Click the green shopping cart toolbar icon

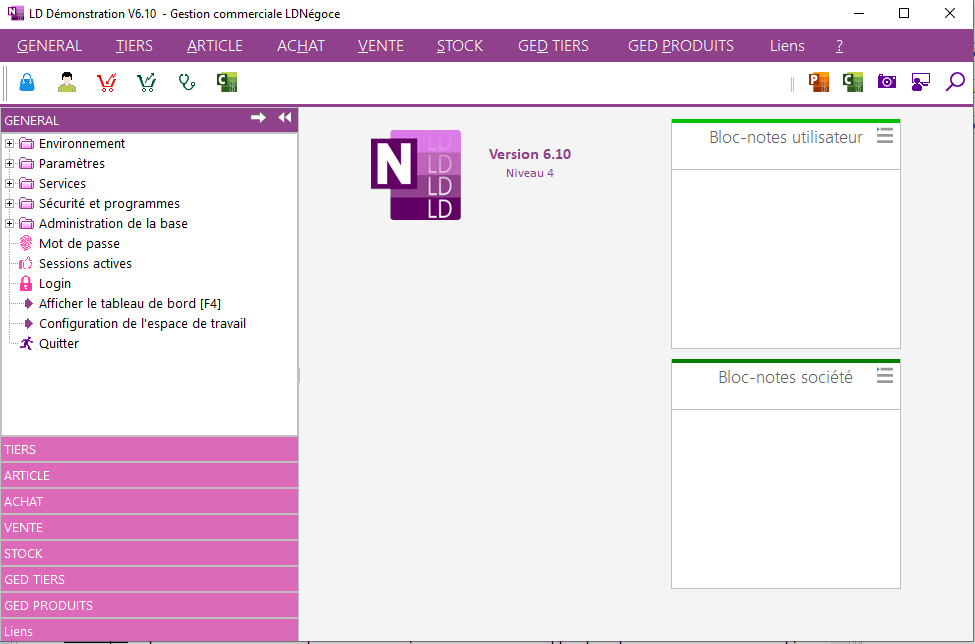pyautogui.click(x=147, y=82)
